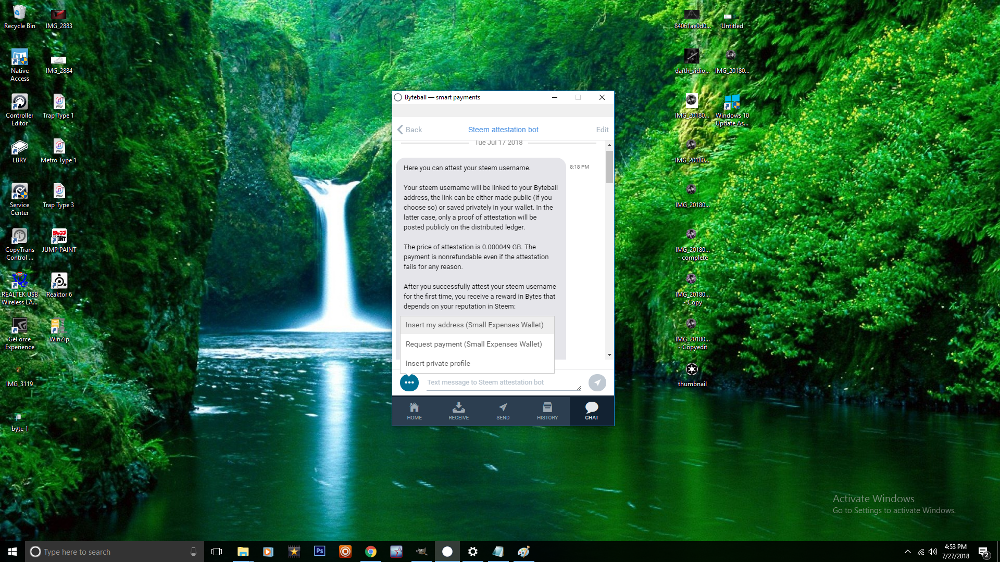
Task: Click Edit in the chat header
Action: 602,129
